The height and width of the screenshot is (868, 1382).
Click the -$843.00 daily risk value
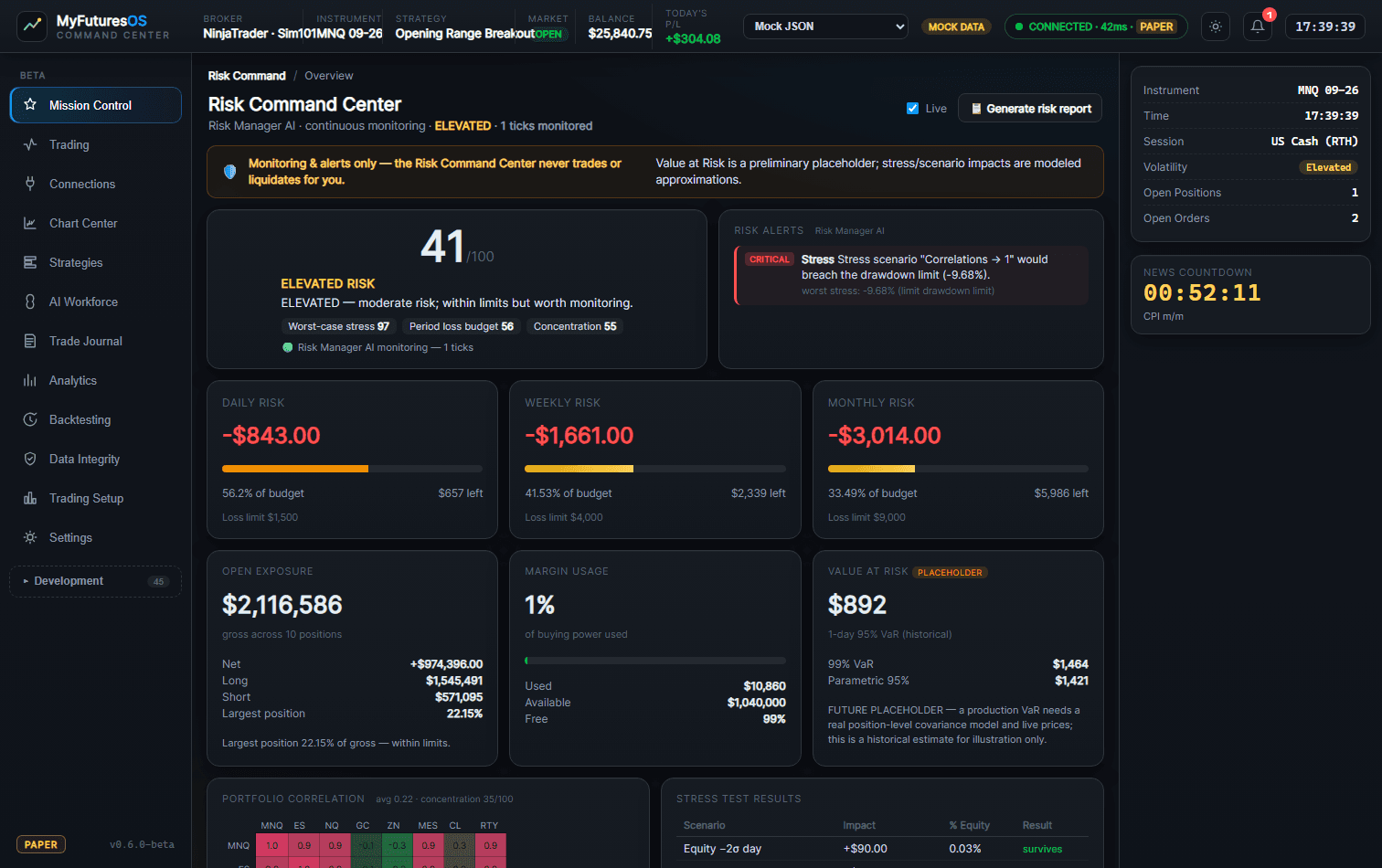coord(271,436)
